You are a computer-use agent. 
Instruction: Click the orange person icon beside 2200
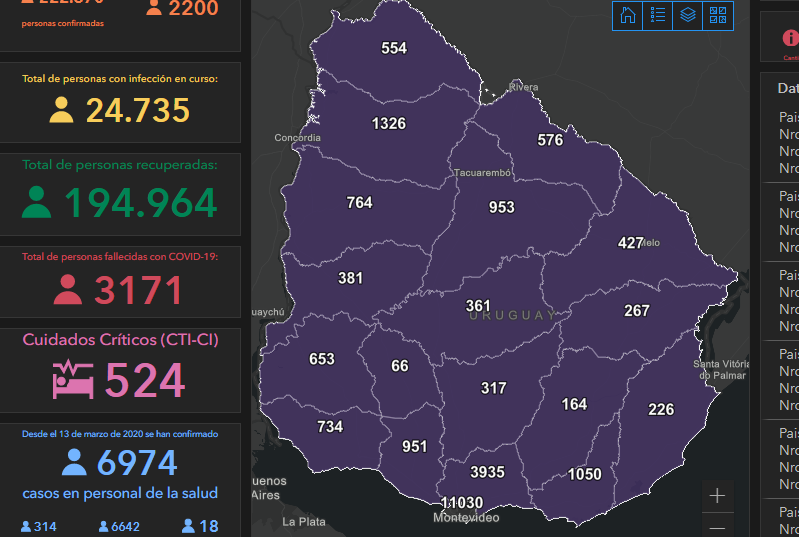coord(154,7)
